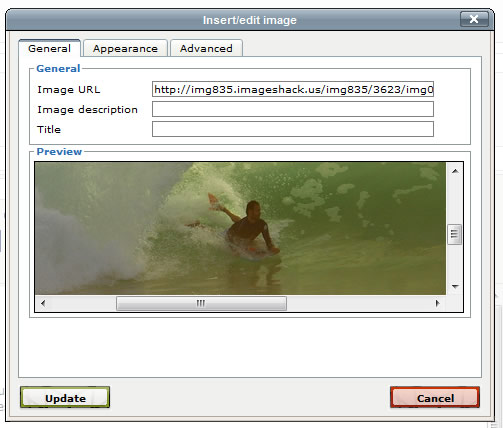Image resolution: width=503 pixels, height=428 pixels.
Task: Click the preview scroll left arrow
Action: [43, 303]
